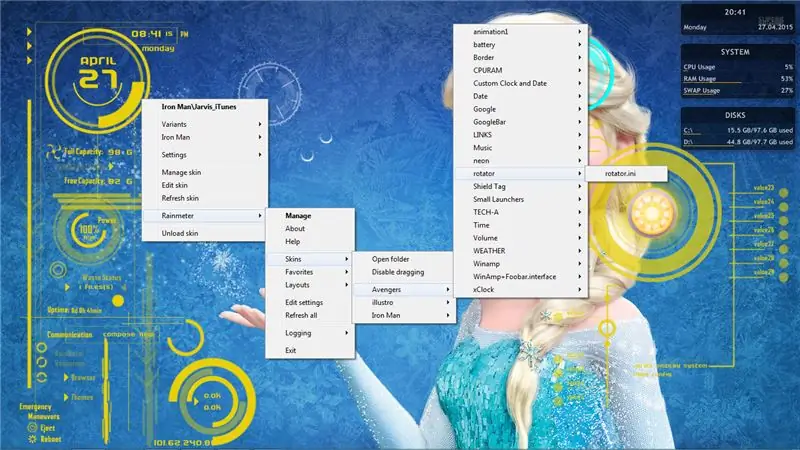Open the CPURAM skin entry
800x450 pixels.
click(x=520, y=70)
